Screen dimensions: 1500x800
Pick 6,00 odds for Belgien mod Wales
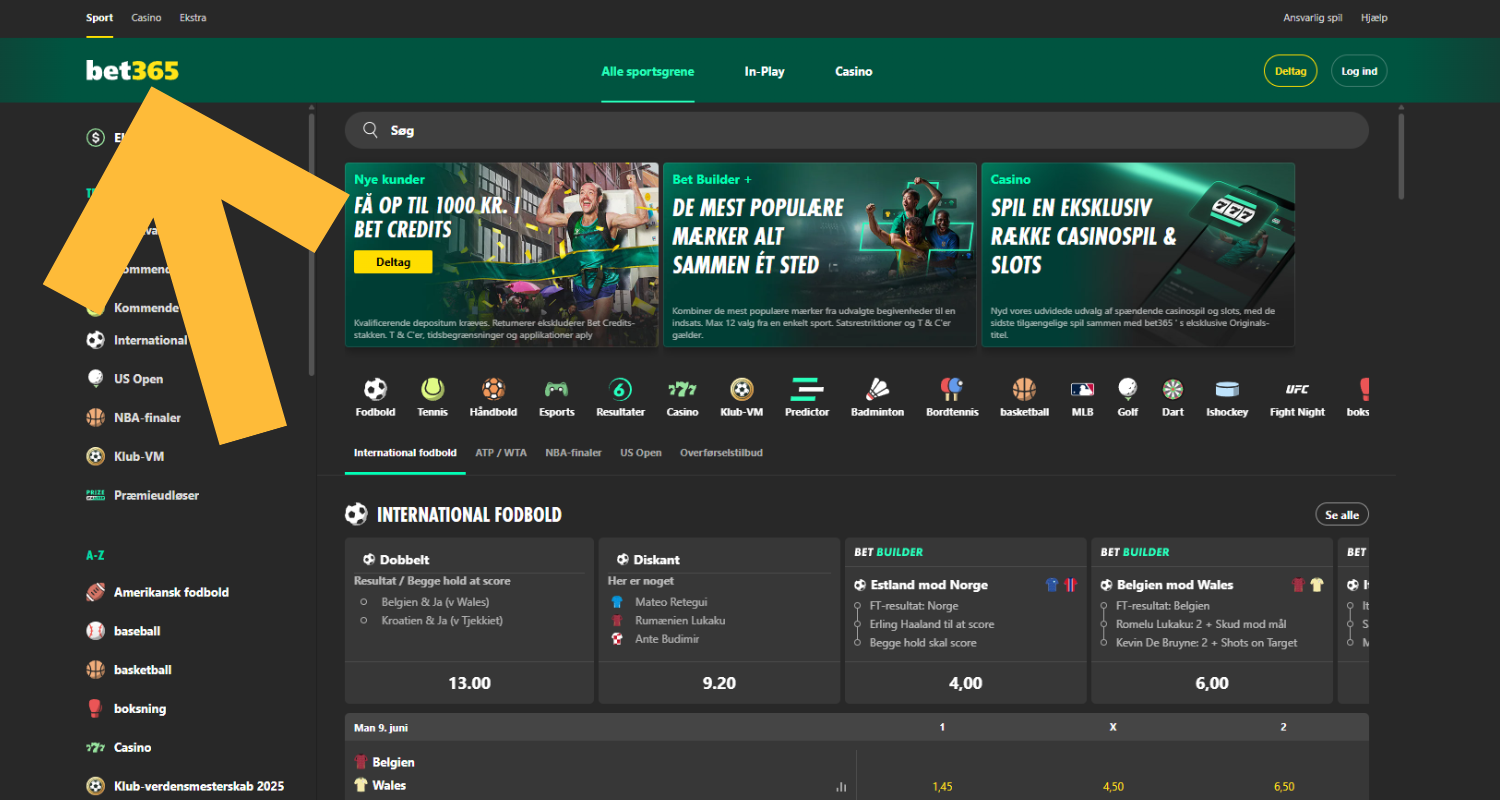[x=1212, y=684]
